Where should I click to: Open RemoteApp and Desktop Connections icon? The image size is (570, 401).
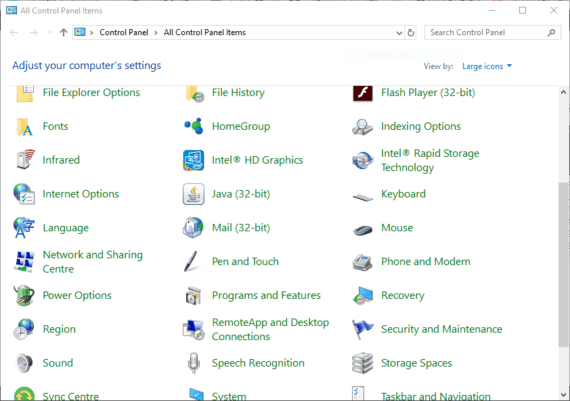pos(193,329)
